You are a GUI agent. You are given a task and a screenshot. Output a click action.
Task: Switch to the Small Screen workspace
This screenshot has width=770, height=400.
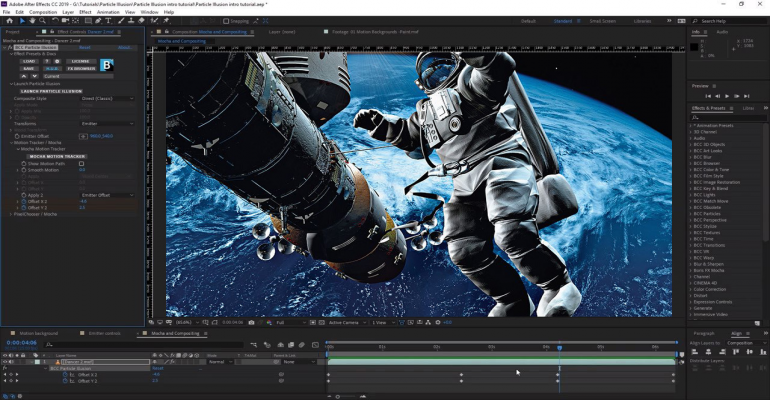click(x=603, y=21)
